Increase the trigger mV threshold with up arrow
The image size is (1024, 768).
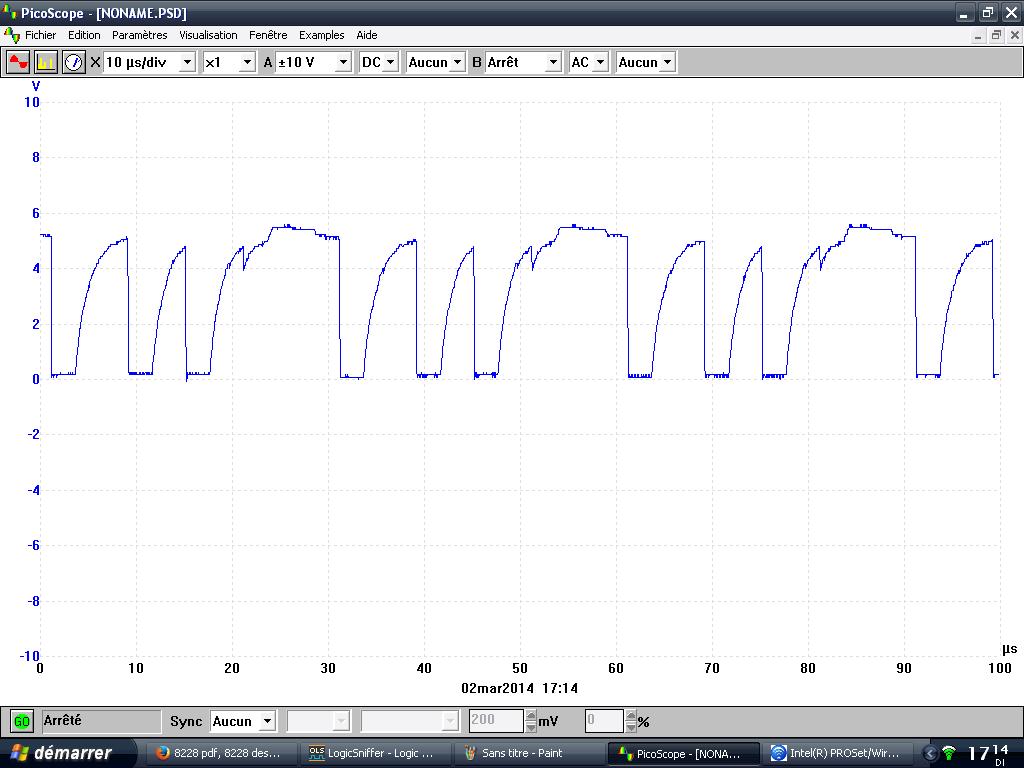point(531,716)
